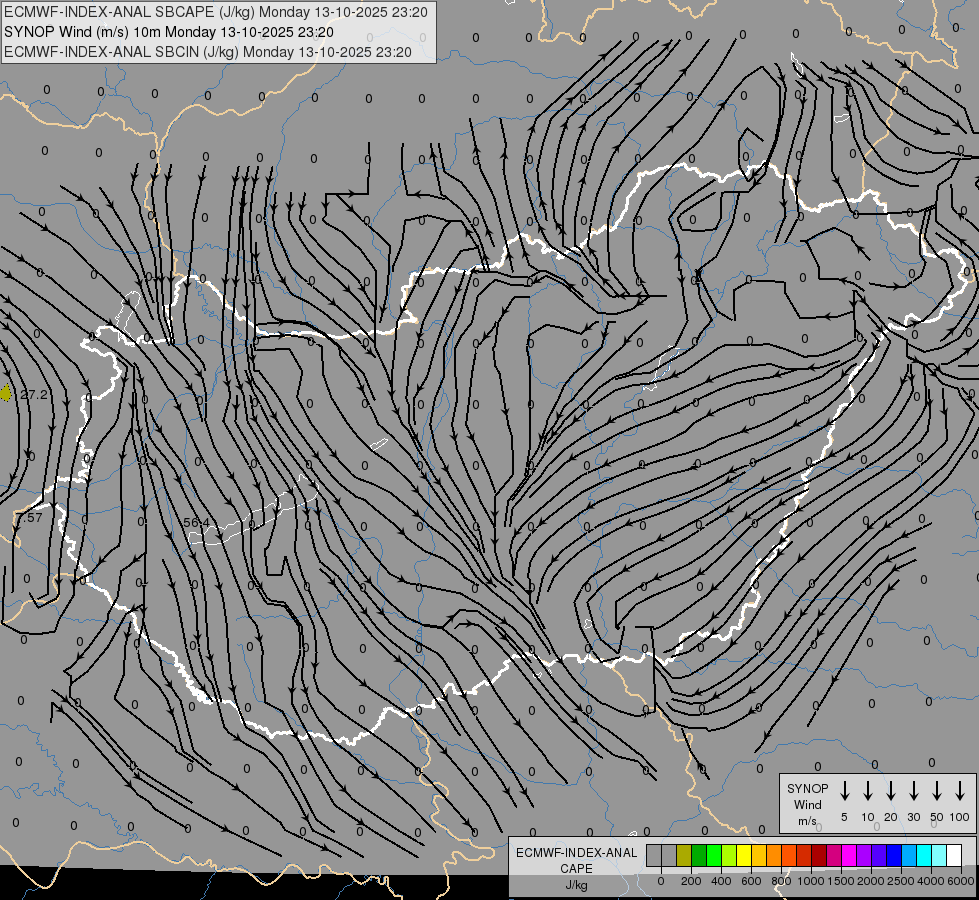Click the SYNOP Wind 10m title line
The width and height of the screenshot is (979, 900).
click(169, 32)
